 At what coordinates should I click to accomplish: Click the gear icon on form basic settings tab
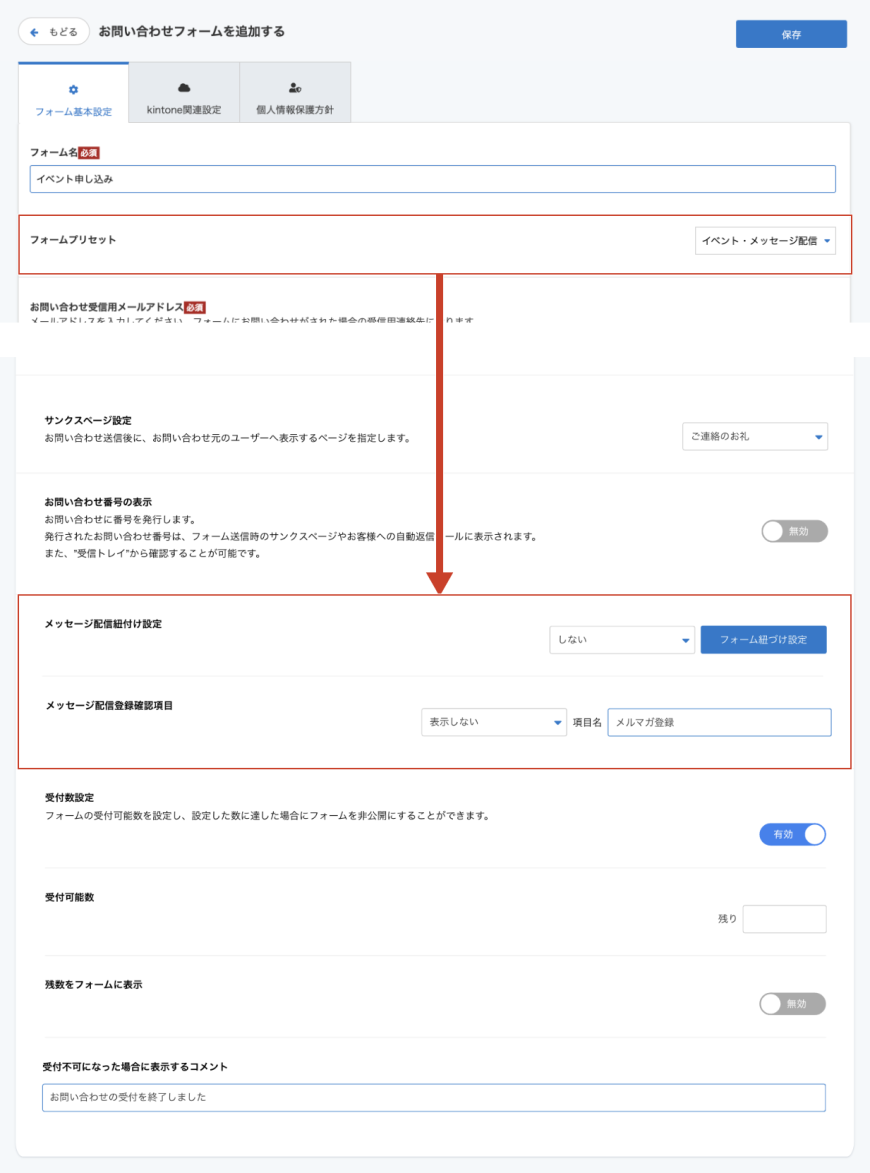(73, 90)
